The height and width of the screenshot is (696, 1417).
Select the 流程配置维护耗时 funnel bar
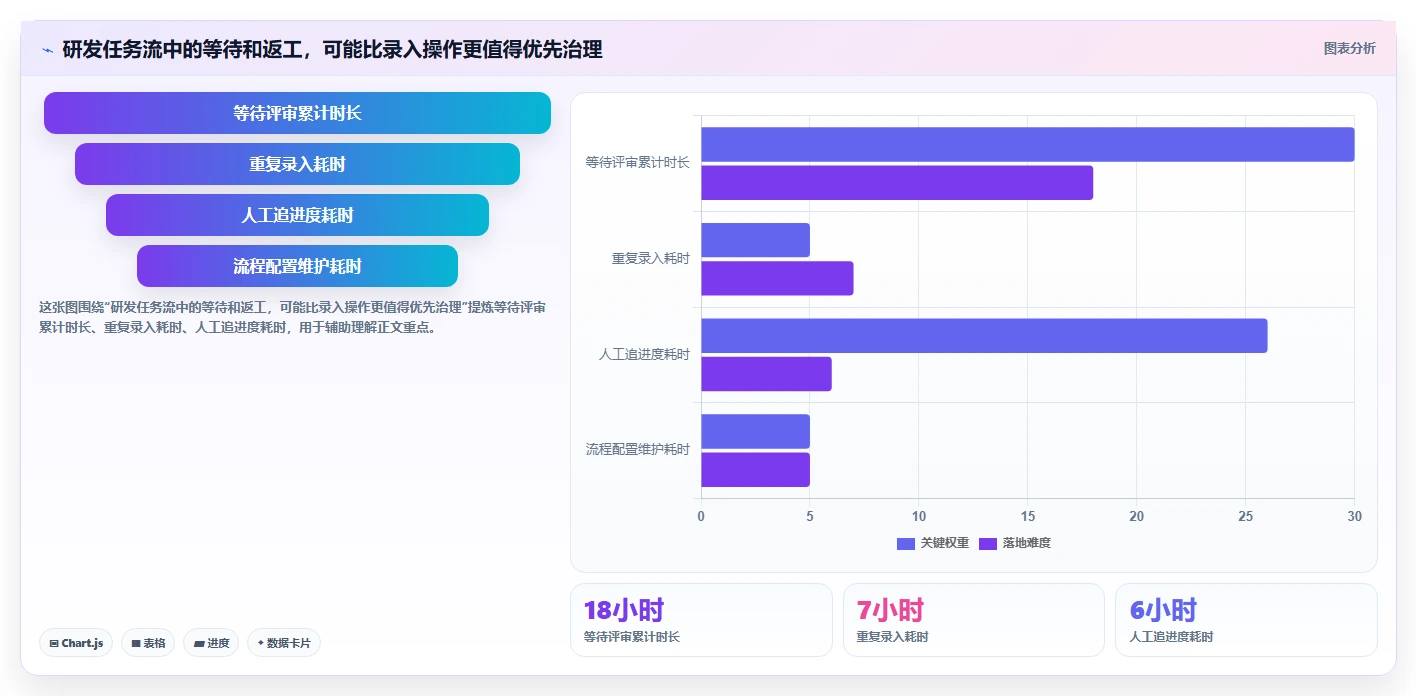tap(297, 266)
